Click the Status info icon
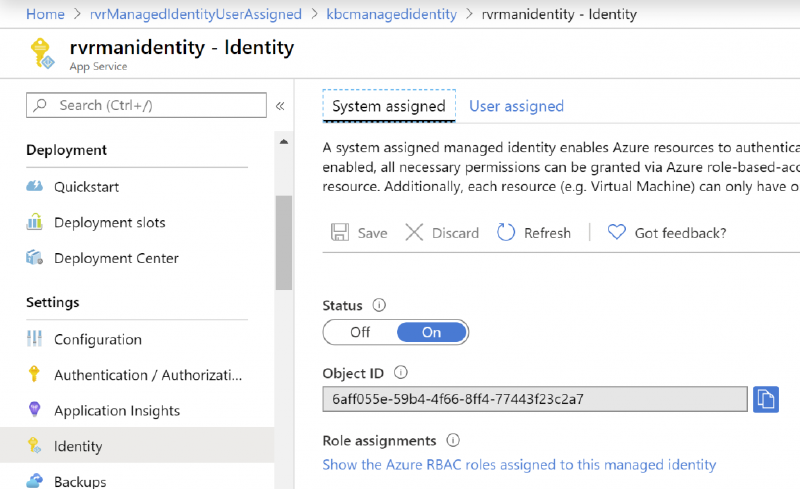The height and width of the screenshot is (489, 800). (x=379, y=306)
